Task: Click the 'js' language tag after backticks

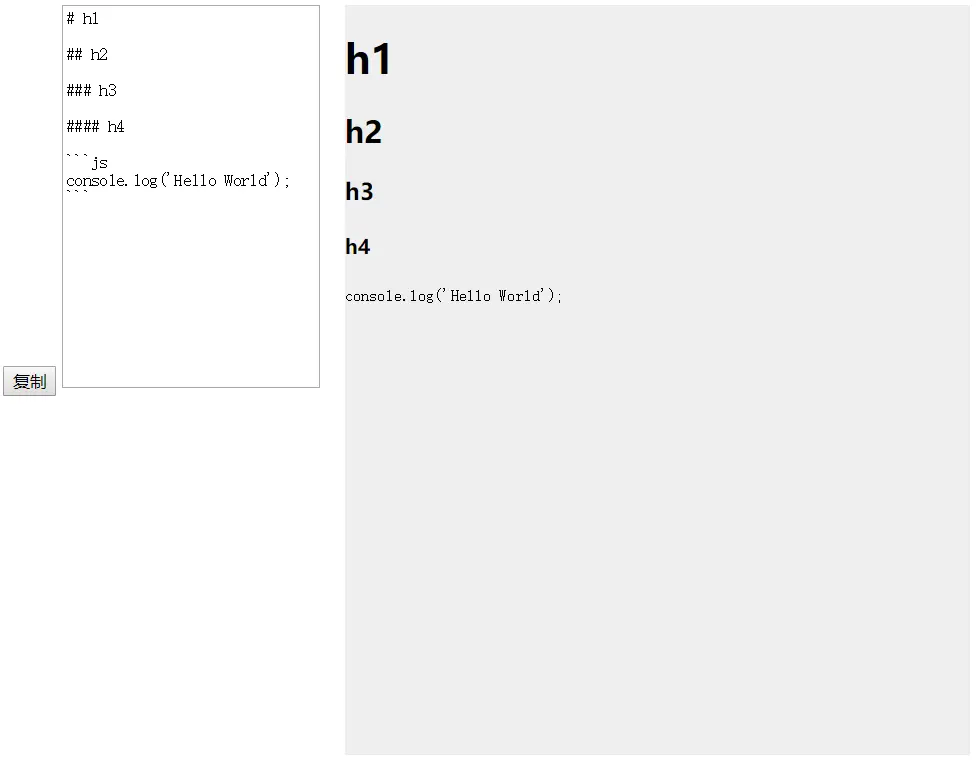Action: pyautogui.click(x=100, y=164)
